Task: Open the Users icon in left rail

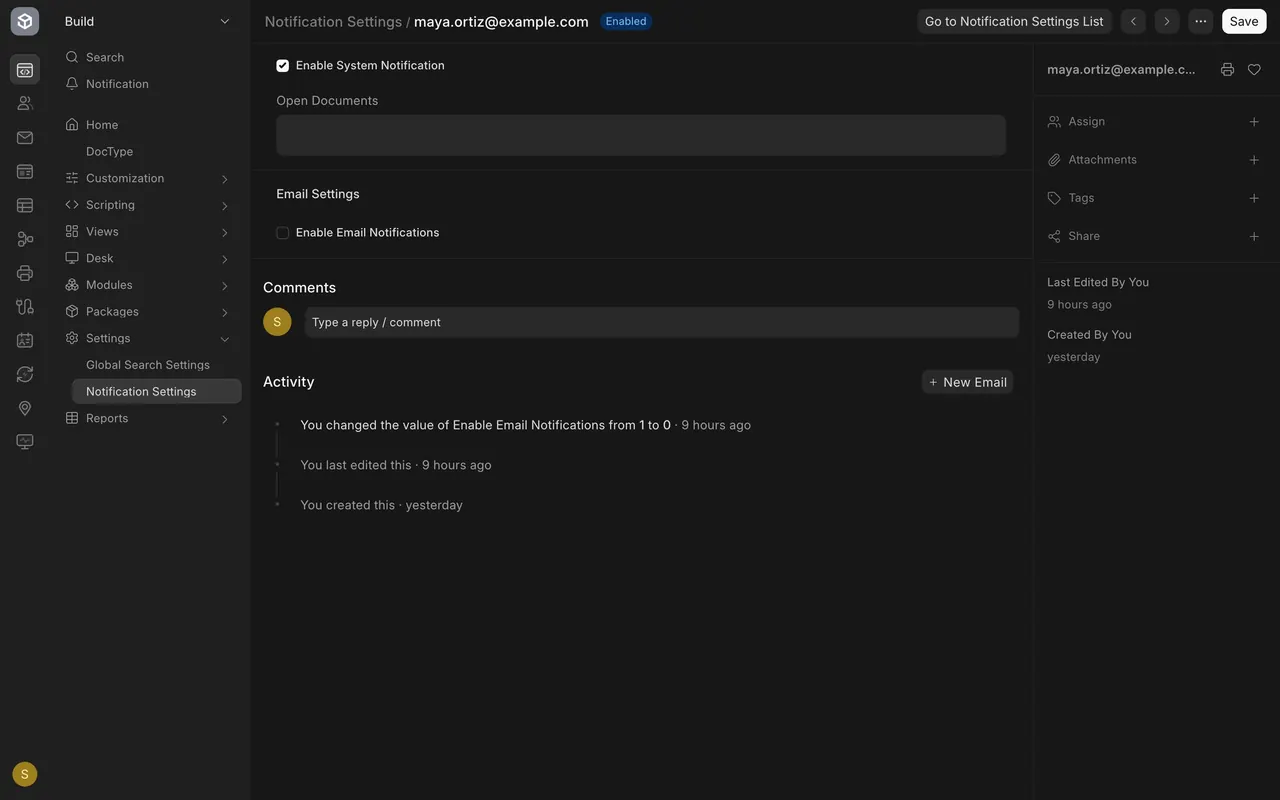Action: point(25,103)
